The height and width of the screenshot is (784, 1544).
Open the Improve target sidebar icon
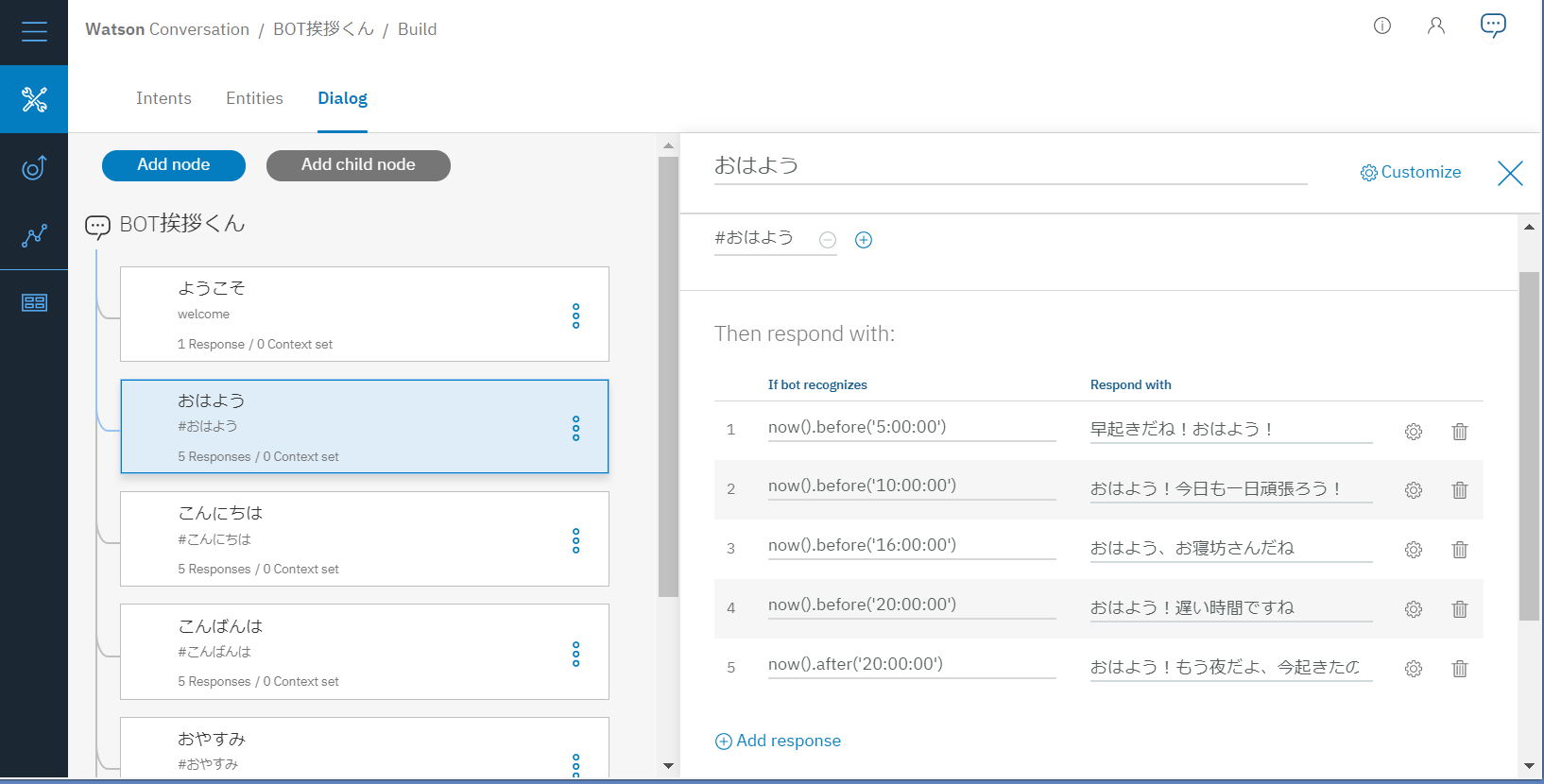(34, 167)
